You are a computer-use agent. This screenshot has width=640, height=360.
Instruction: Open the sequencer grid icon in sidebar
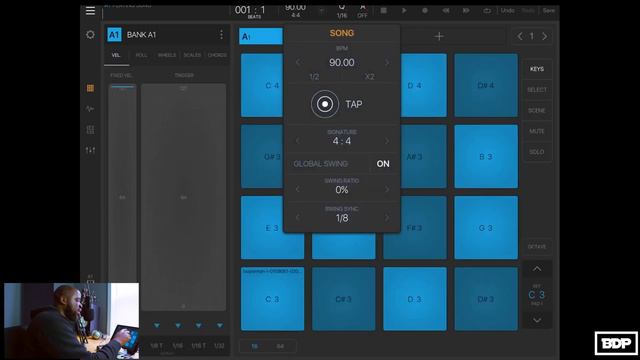[x=90, y=129]
